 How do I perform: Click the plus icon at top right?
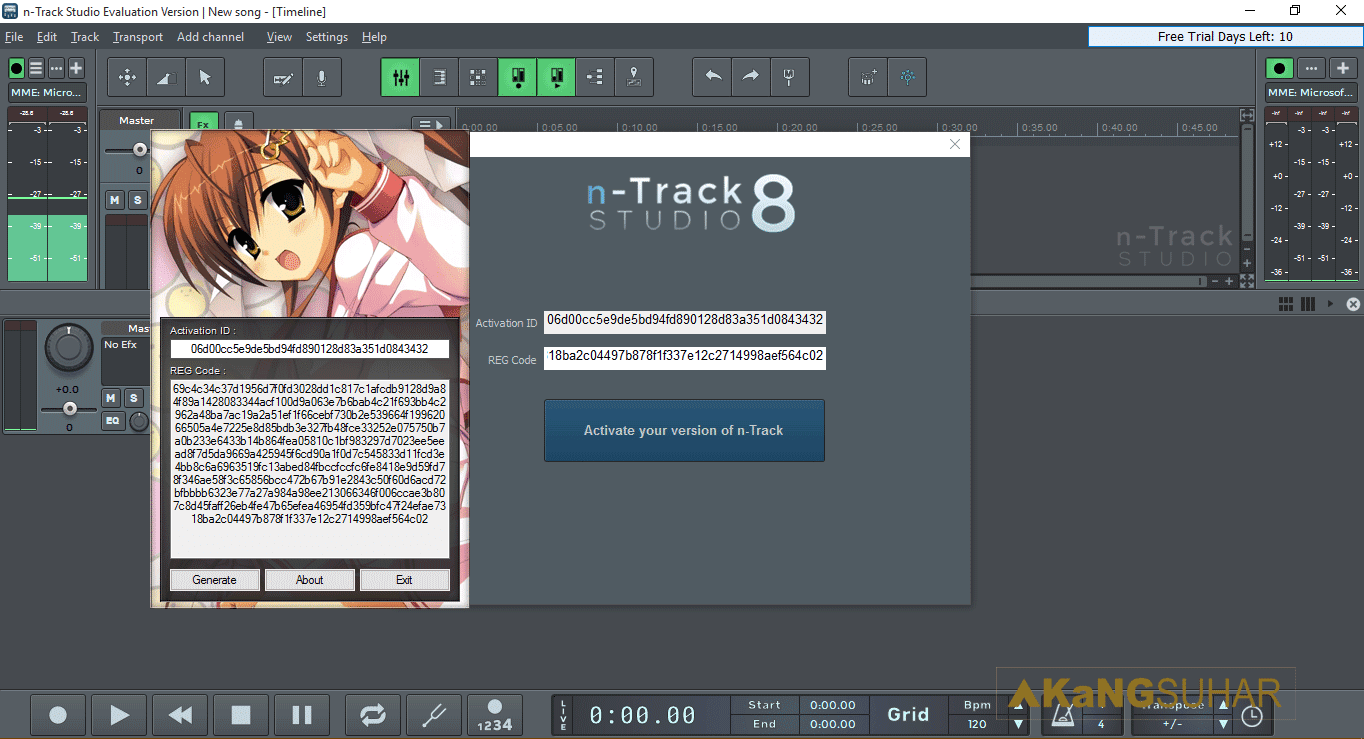coord(1343,69)
